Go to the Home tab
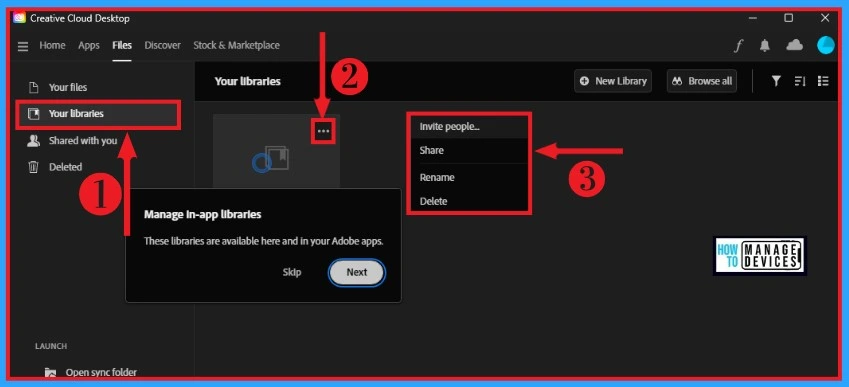Screen dimensions: 849x387 52,45
